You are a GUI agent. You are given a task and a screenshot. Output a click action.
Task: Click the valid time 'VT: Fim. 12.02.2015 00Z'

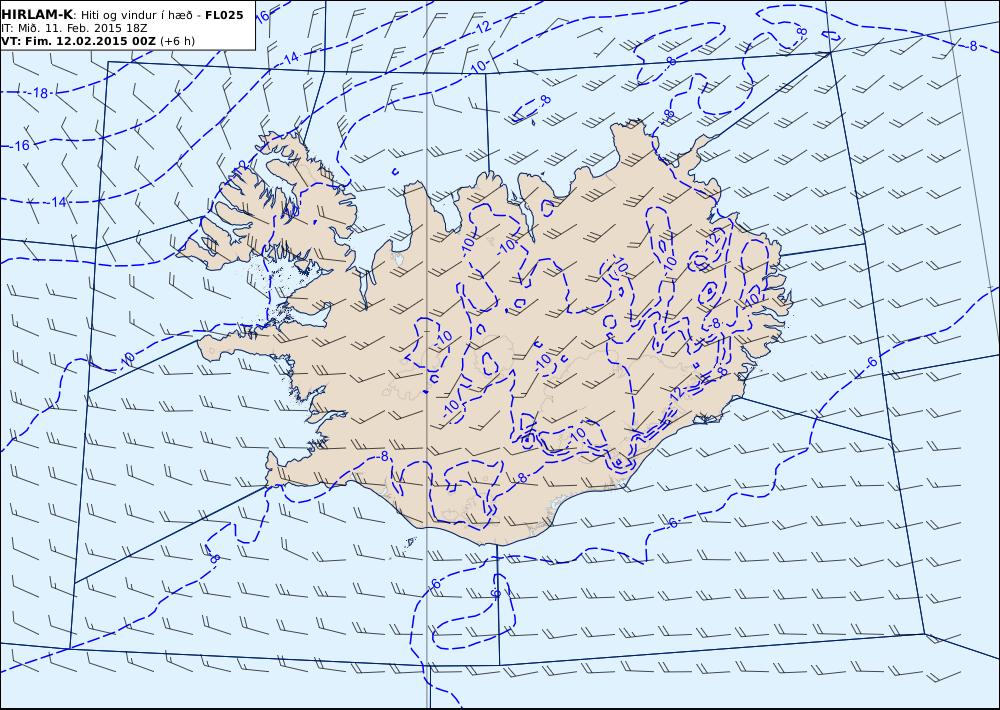coord(78,41)
